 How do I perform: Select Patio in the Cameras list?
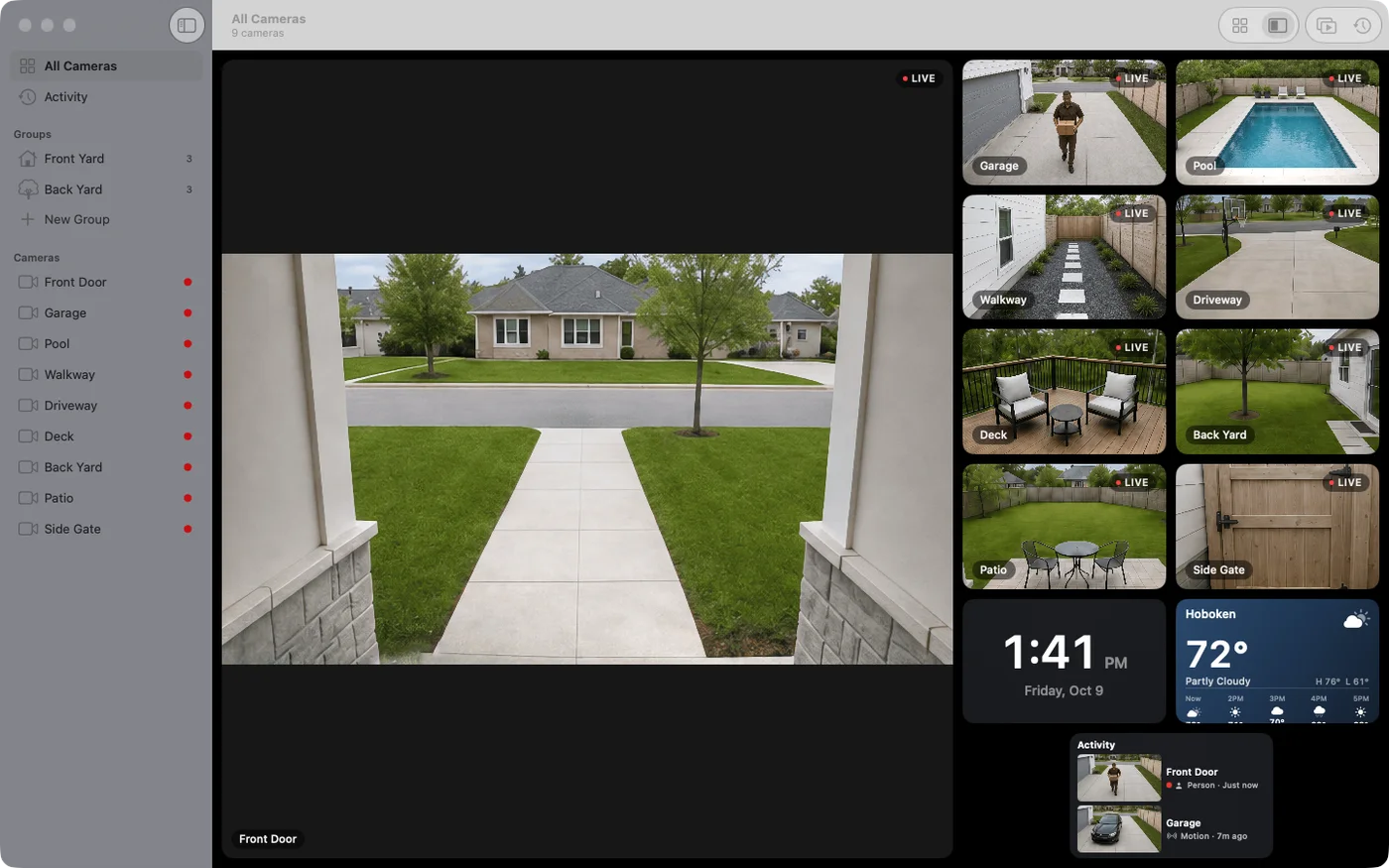[x=106, y=498]
